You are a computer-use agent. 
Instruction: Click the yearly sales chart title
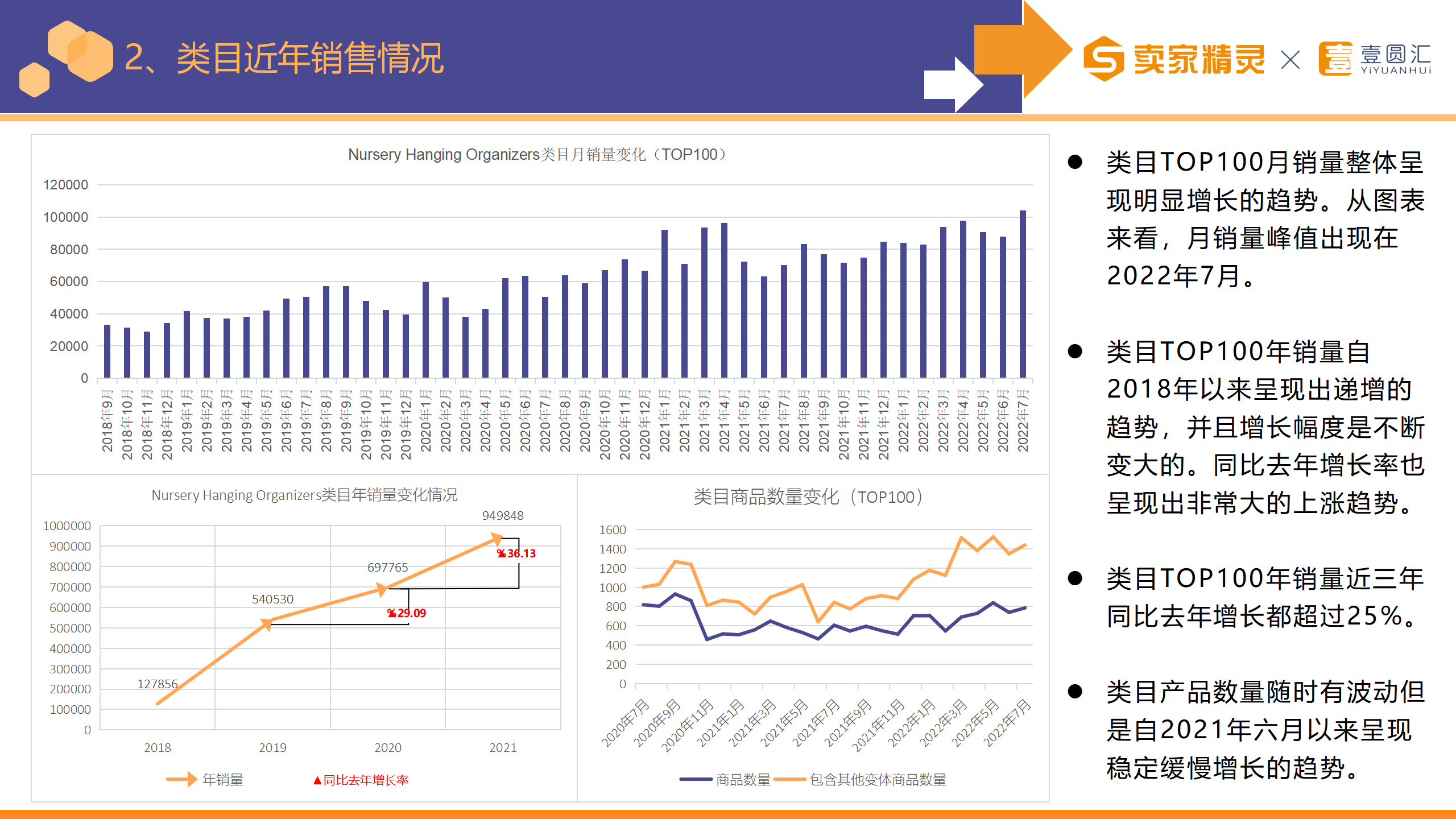304,495
